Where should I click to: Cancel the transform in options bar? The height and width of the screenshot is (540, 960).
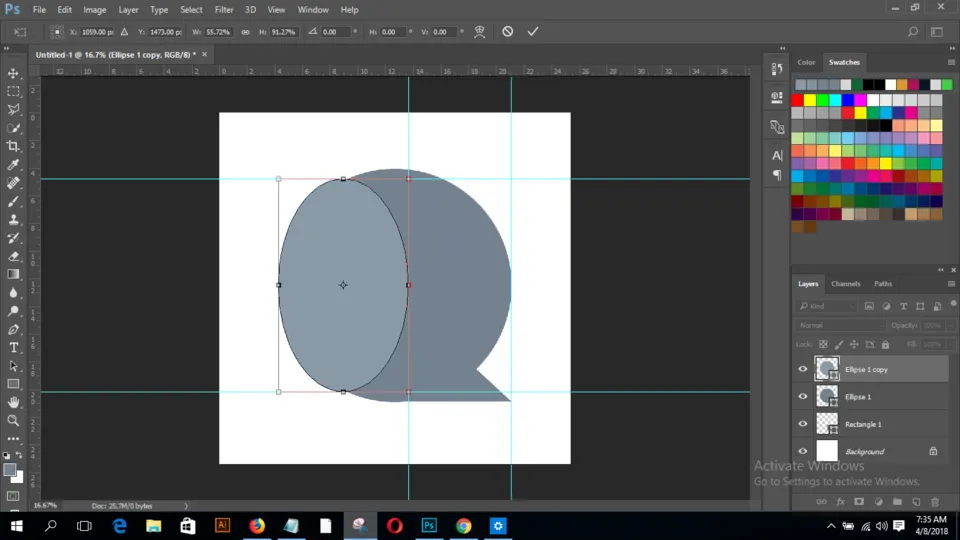point(508,31)
